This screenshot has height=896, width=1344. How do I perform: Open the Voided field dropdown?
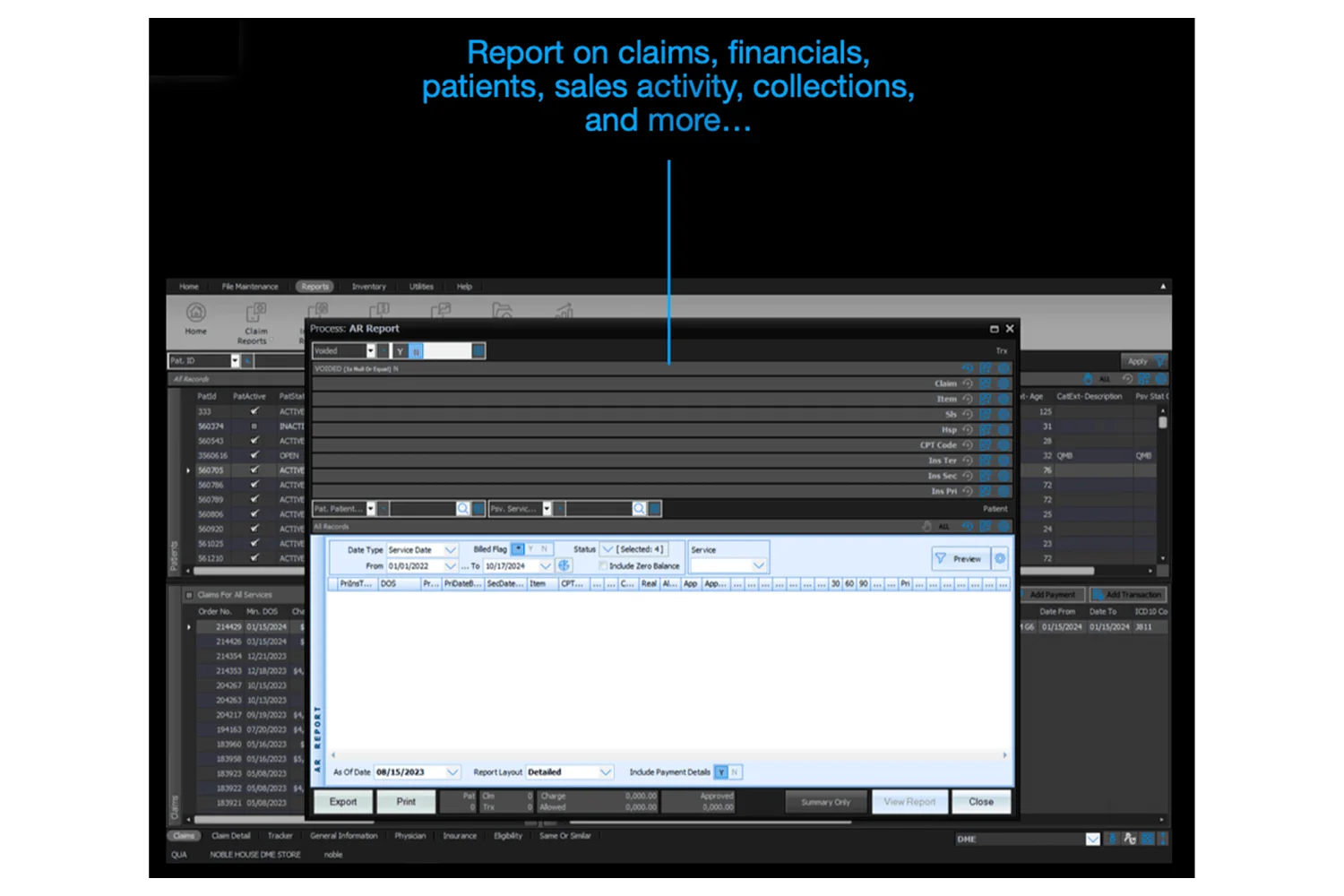(x=370, y=351)
